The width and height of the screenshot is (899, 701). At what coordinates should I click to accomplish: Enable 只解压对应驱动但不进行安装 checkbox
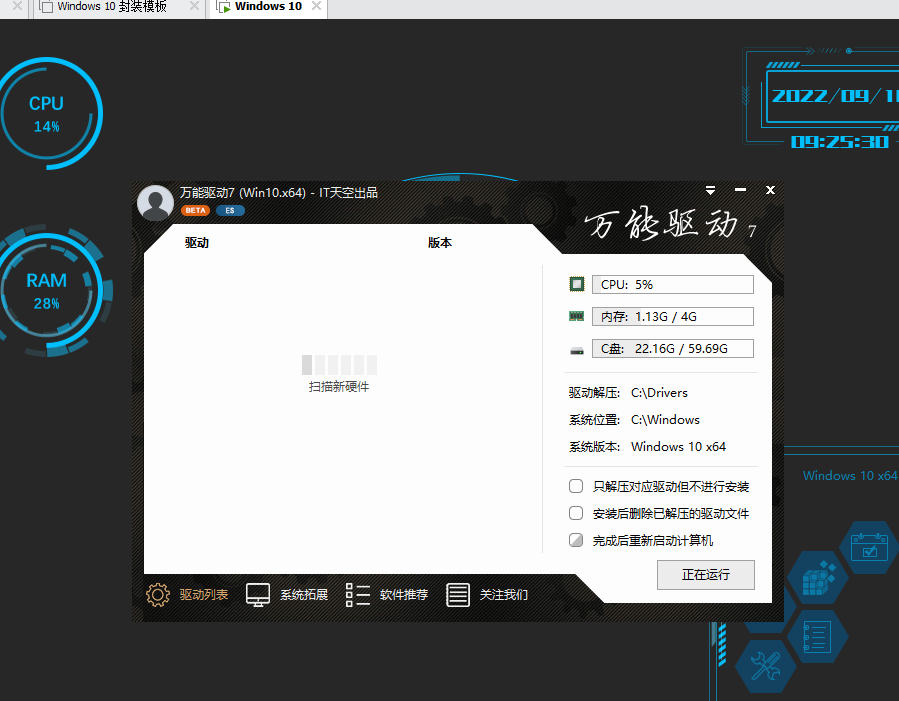[576, 487]
